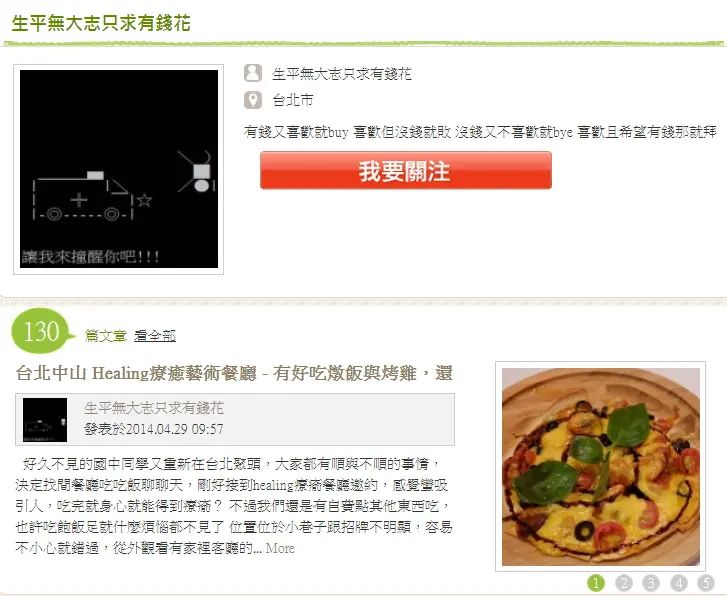
Task: Click 台北市 location text
Action: pos(293,100)
